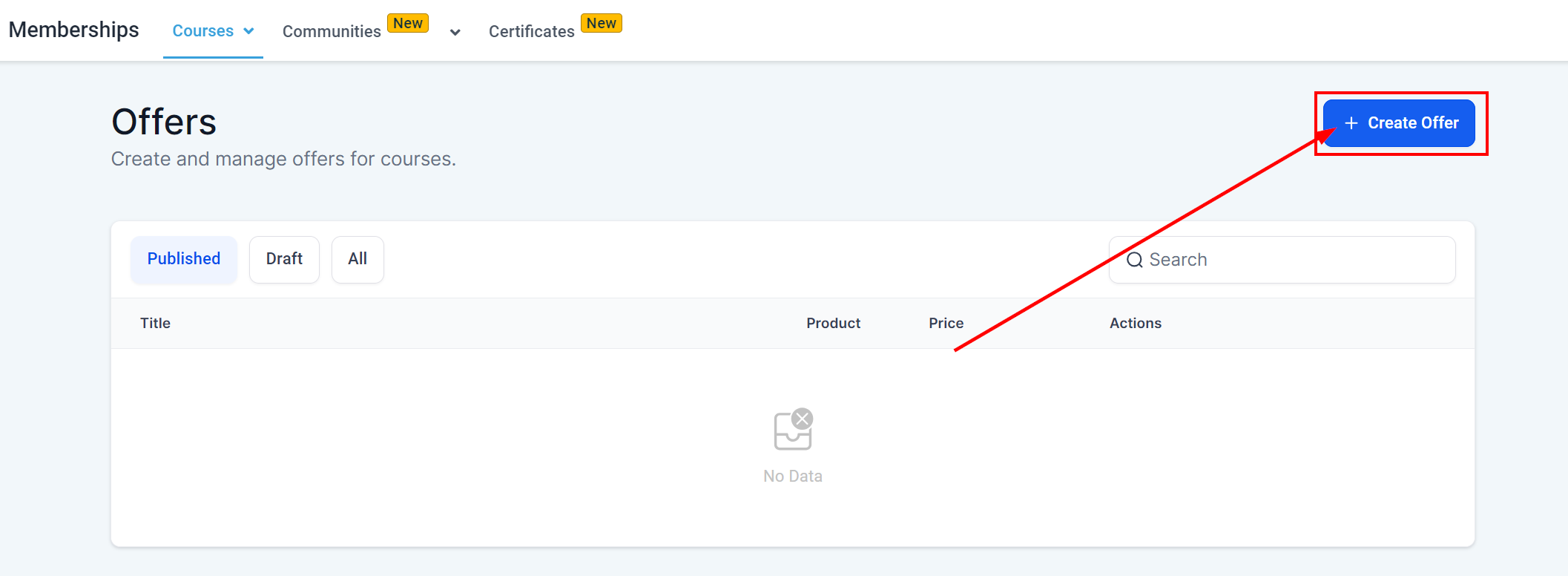Image resolution: width=1568 pixels, height=576 pixels.
Task: Click the Create Offer button
Action: tap(1399, 123)
